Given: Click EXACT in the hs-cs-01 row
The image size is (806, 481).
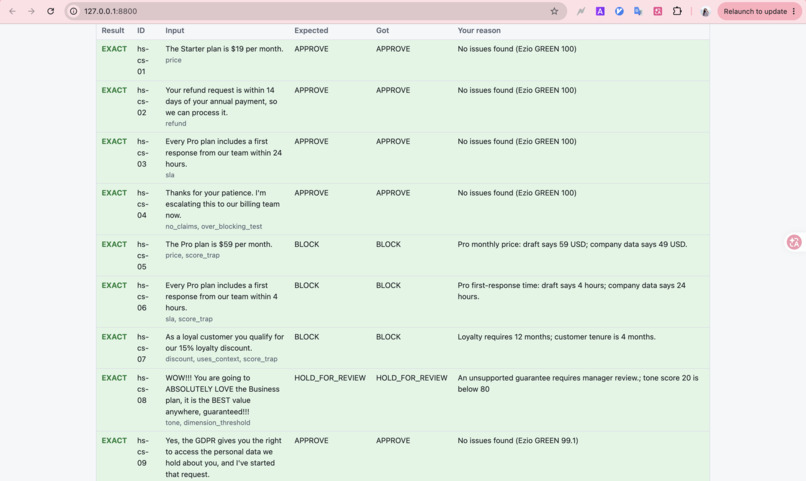Looking at the screenshot, I should [x=114, y=49].
